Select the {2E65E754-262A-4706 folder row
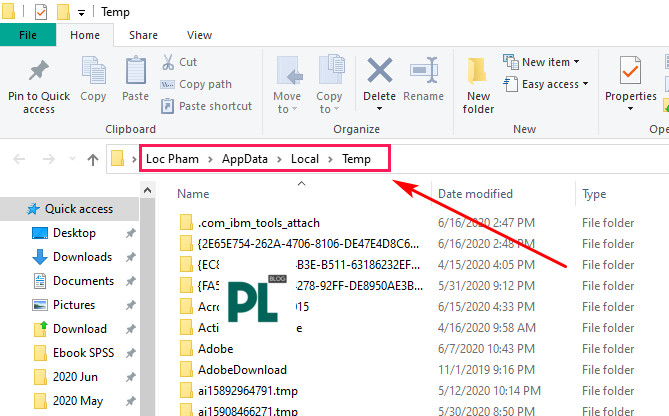The height and width of the screenshot is (416, 669). (x=308, y=244)
